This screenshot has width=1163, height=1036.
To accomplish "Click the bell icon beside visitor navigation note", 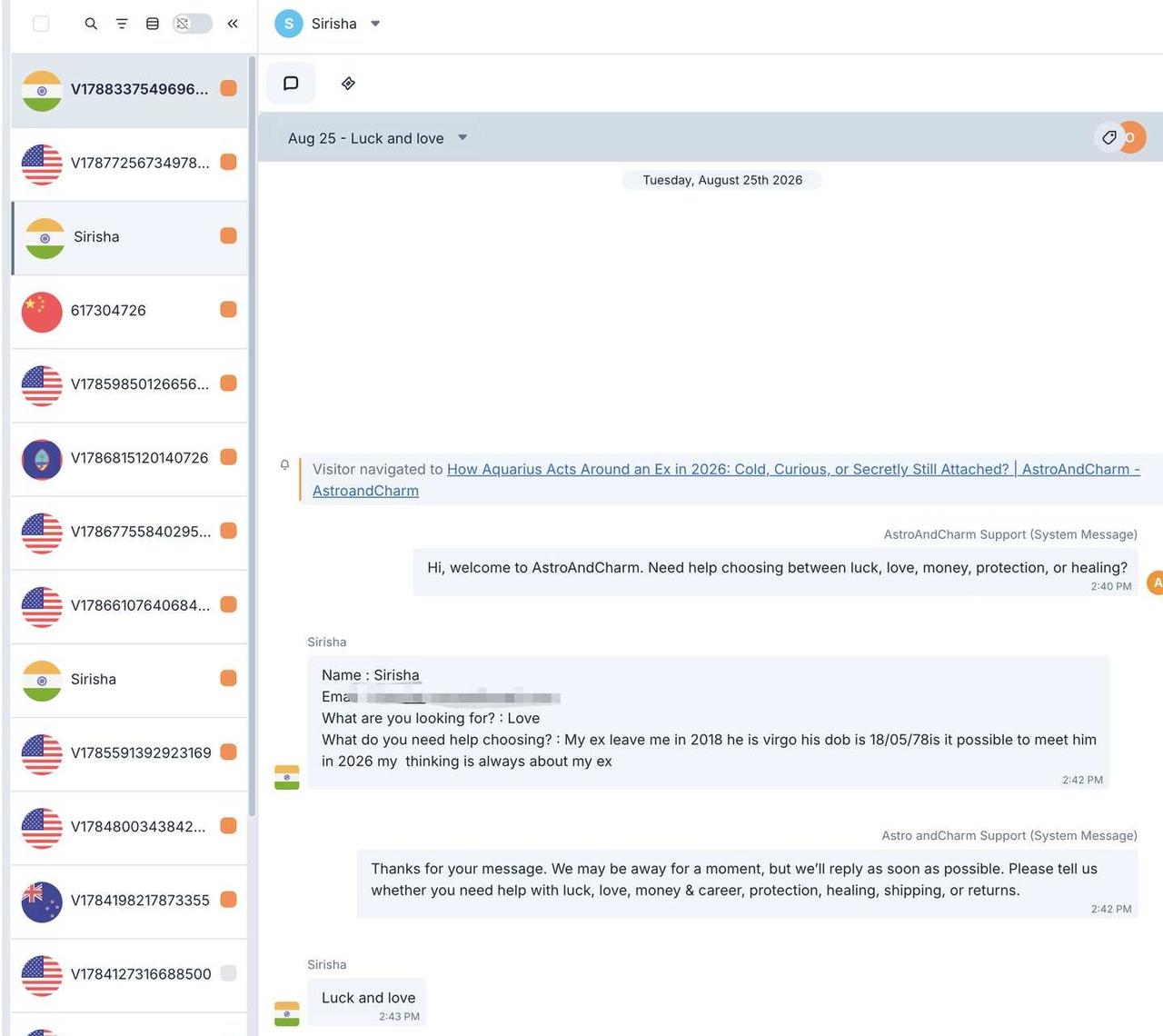I will click(x=284, y=464).
